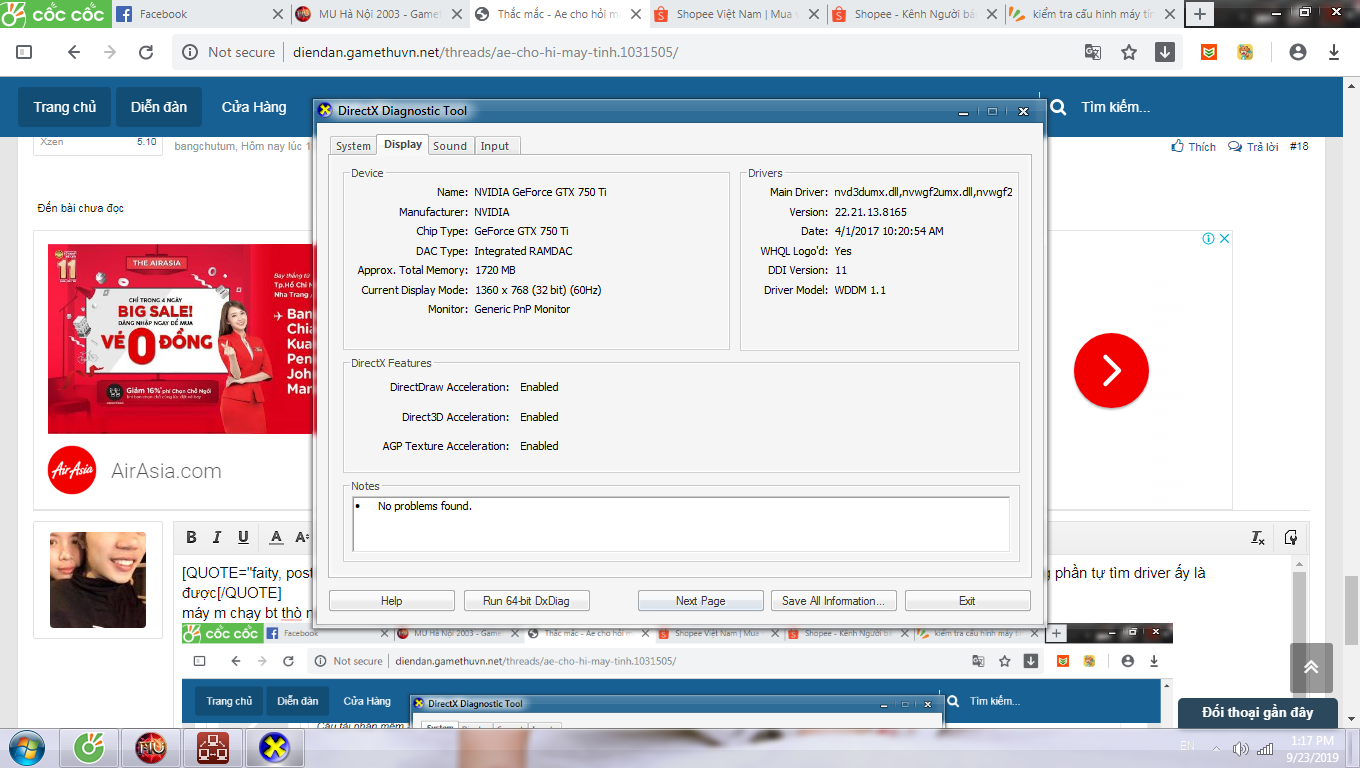Select the Input tab in DxDiag
Image resolution: width=1360 pixels, height=768 pixels.
click(x=495, y=146)
